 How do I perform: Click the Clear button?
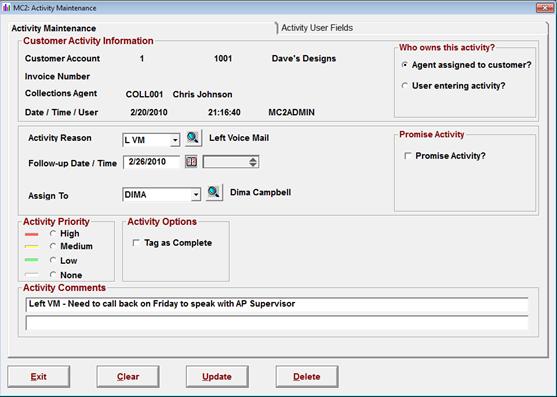point(128,376)
